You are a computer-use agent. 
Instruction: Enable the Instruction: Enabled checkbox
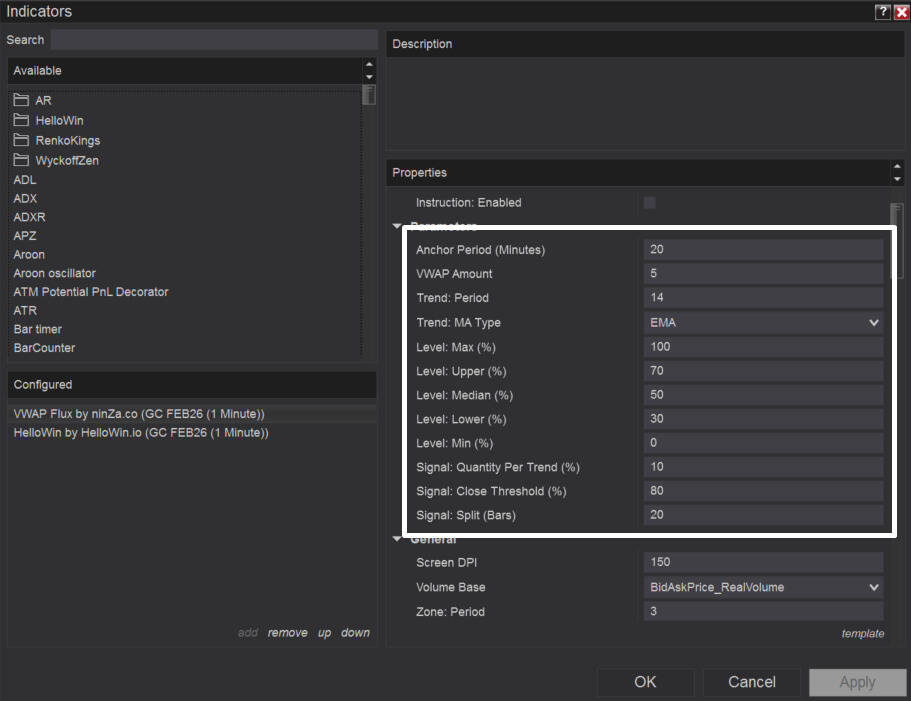tap(650, 203)
